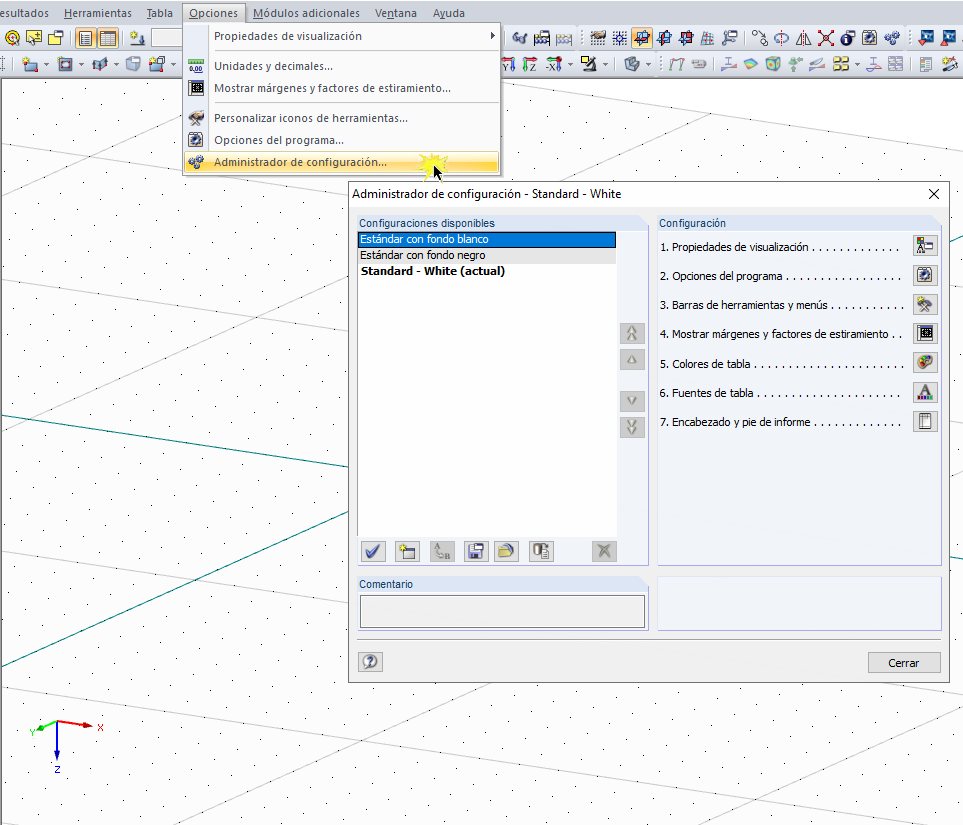Open the toolbars and menus icon in row 3

[925, 304]
